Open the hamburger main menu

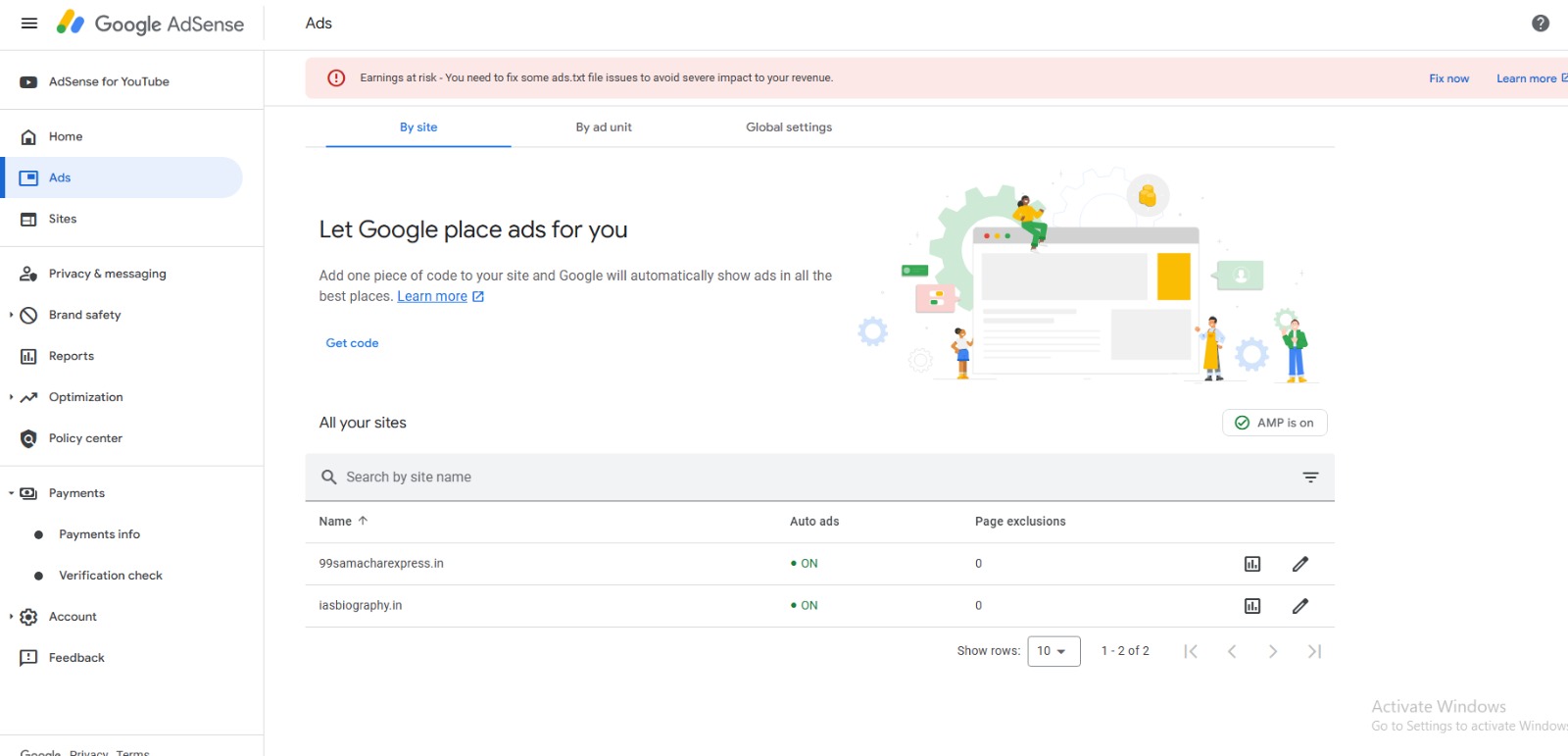coord(29,24)
